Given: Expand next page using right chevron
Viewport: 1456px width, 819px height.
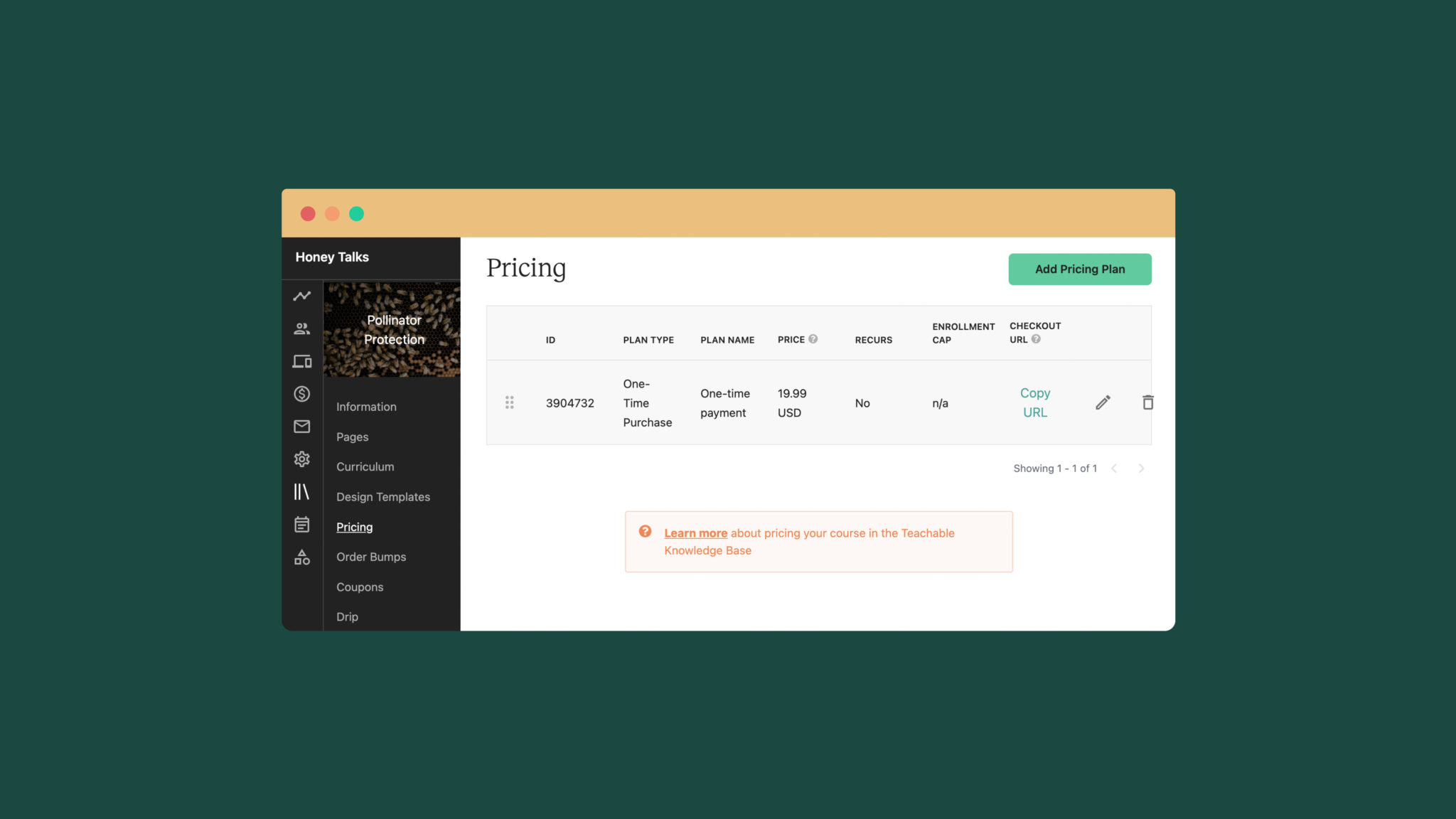Looking at the screenshot, I should click(1141, 468).
